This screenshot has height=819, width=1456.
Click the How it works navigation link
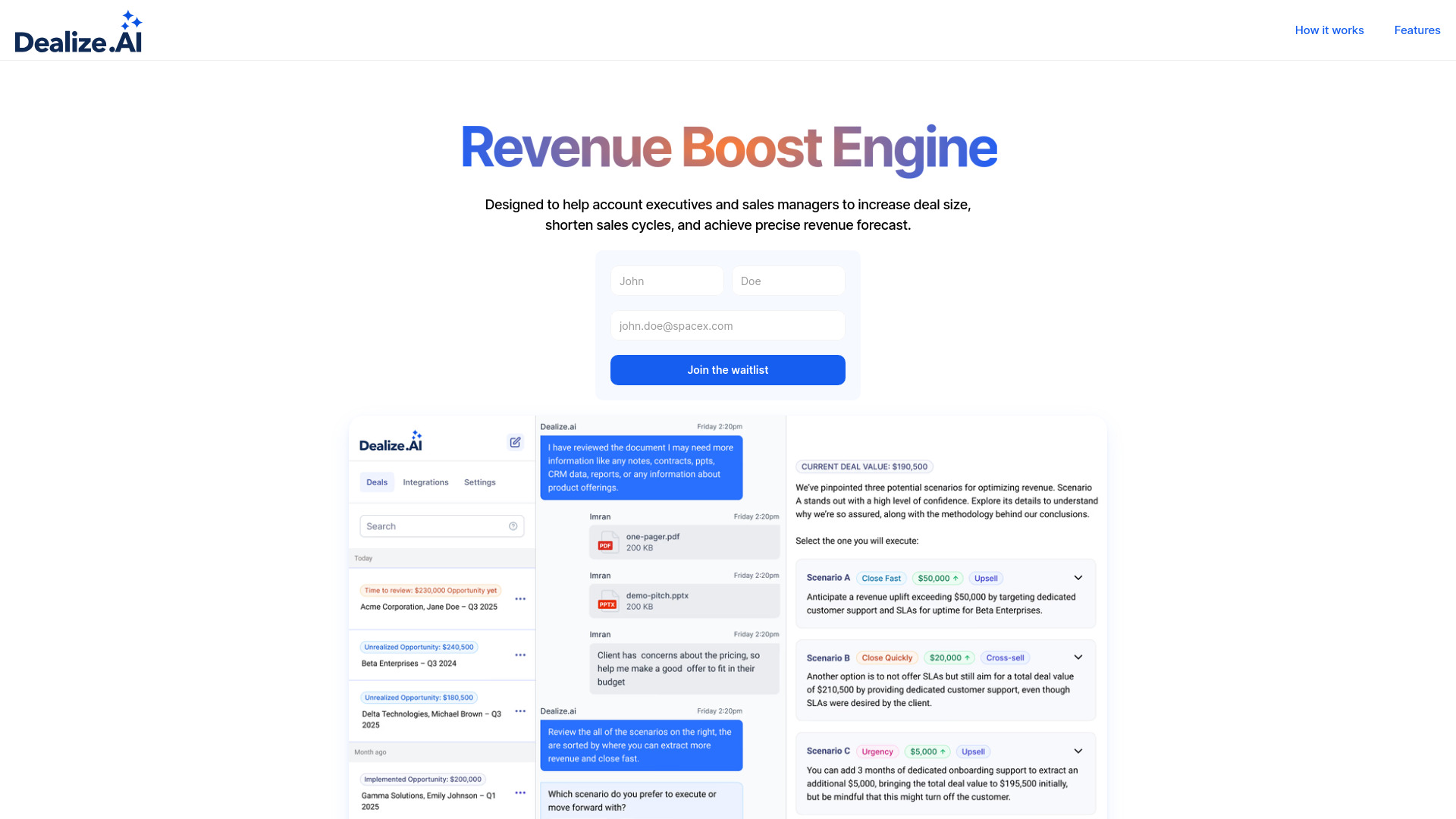coord(1329,30)
